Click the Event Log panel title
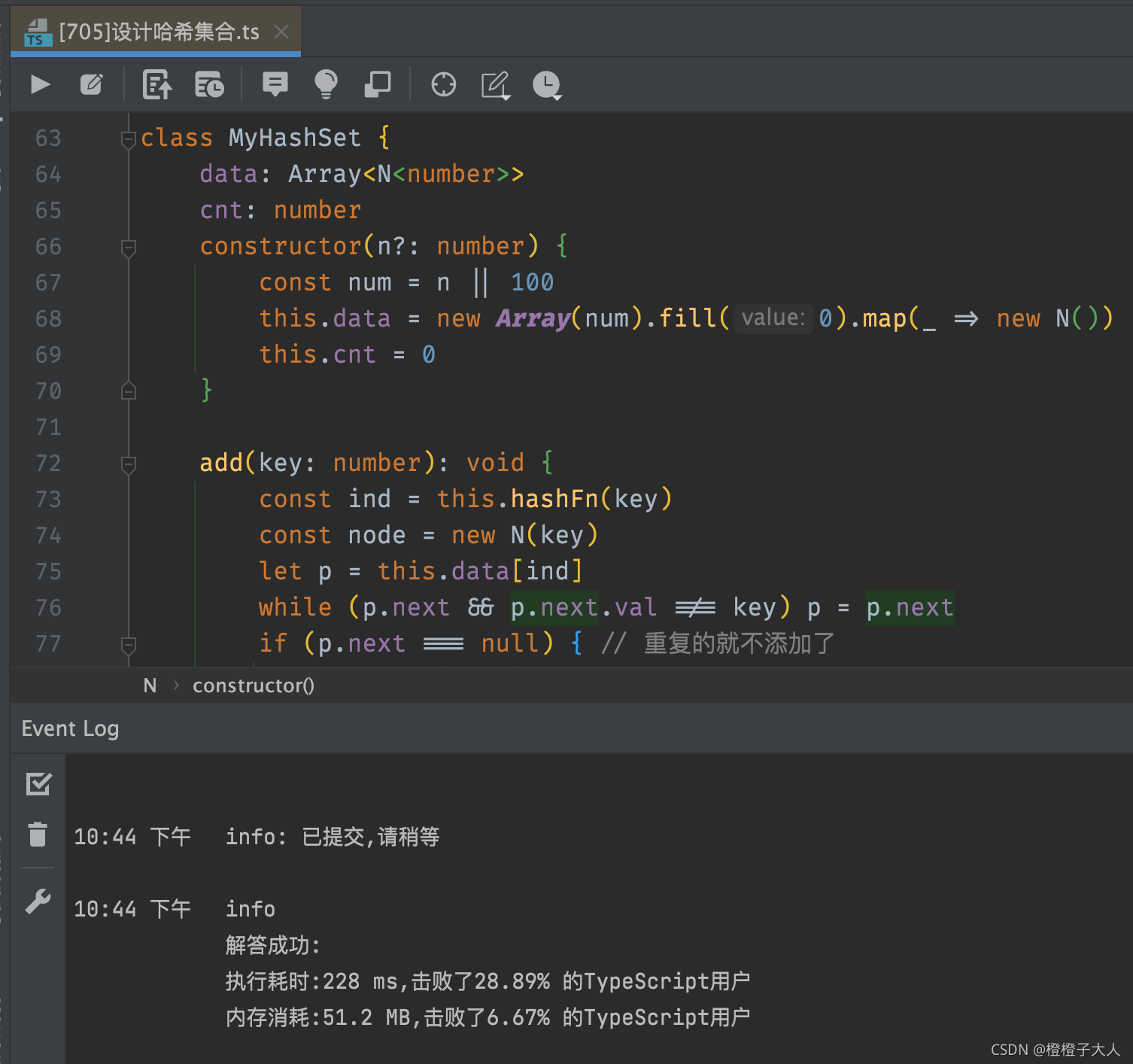1133x1064 pixels. click(70, 728)
